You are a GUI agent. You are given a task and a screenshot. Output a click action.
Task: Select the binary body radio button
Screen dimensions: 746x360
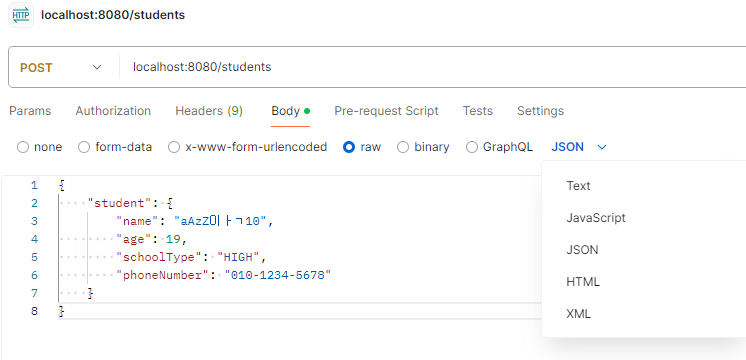click(x=403, y=147)
